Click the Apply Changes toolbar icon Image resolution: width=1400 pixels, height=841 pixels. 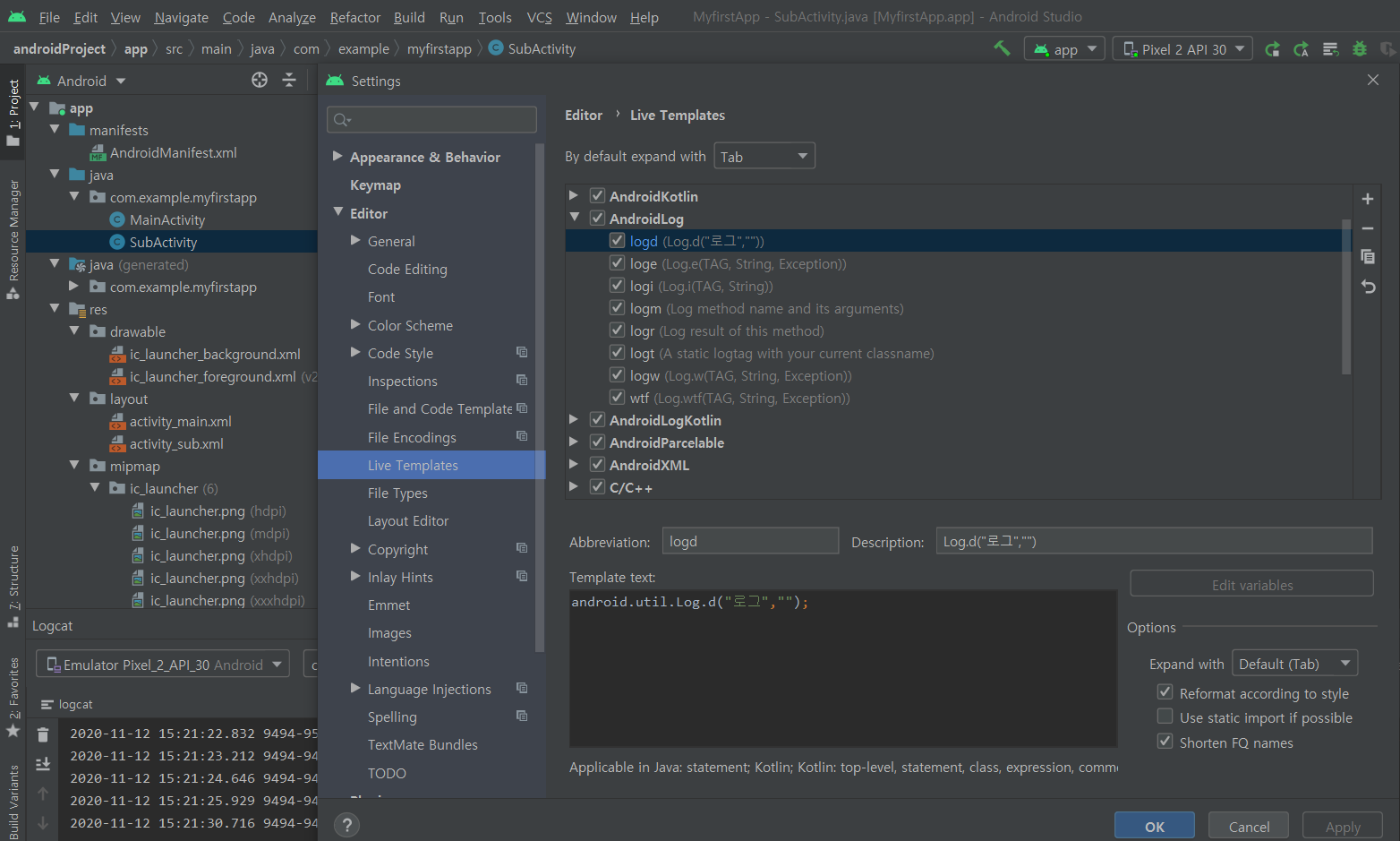click(1301, 49)
